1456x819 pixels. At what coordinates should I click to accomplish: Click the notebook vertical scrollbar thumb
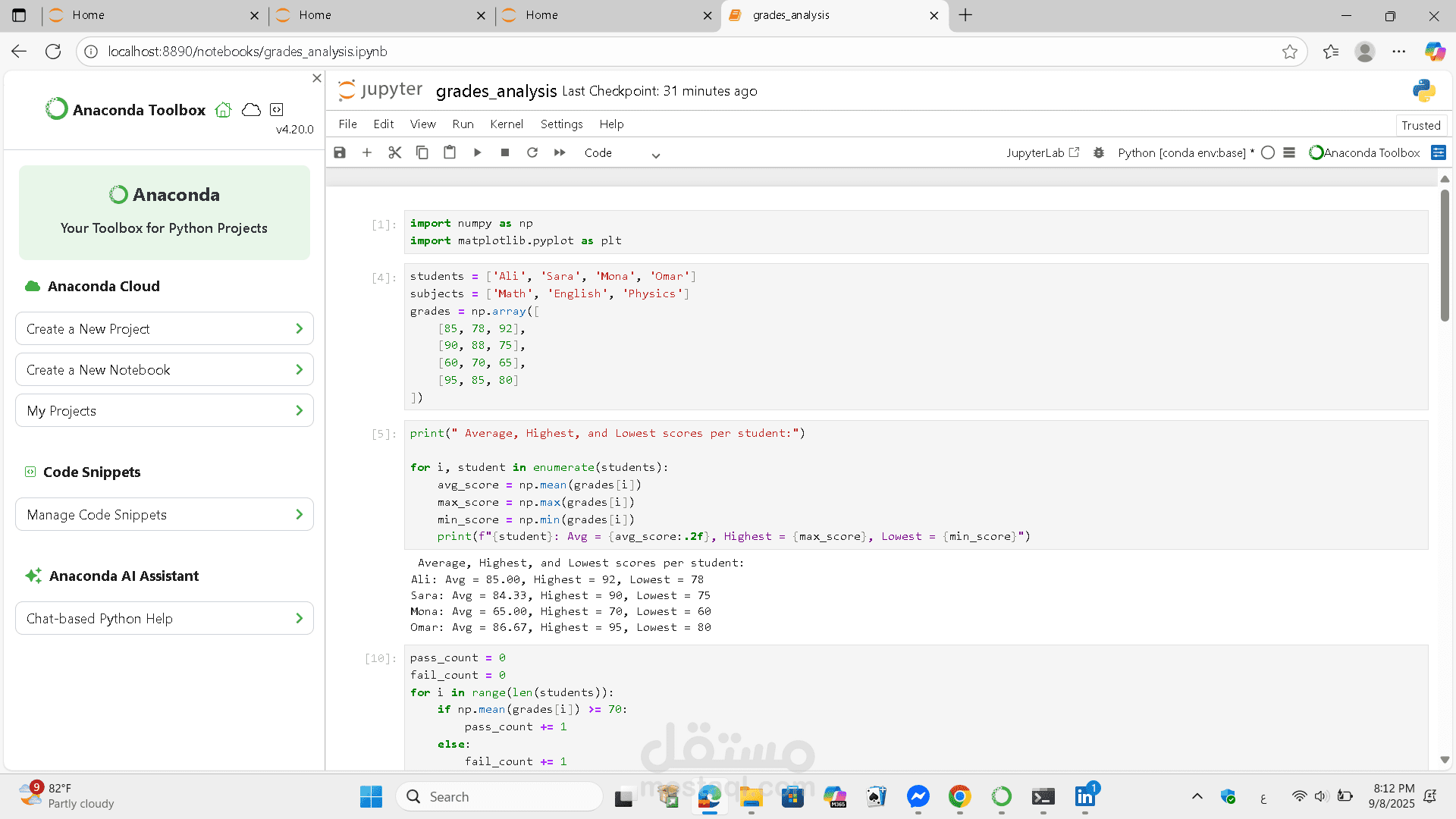coord(1445,254)
